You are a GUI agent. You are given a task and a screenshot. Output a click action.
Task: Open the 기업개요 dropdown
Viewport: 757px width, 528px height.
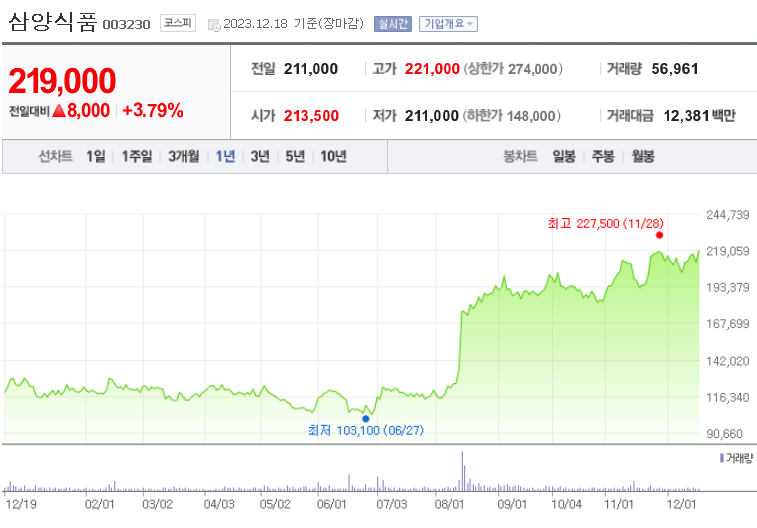tap(448, 24)
